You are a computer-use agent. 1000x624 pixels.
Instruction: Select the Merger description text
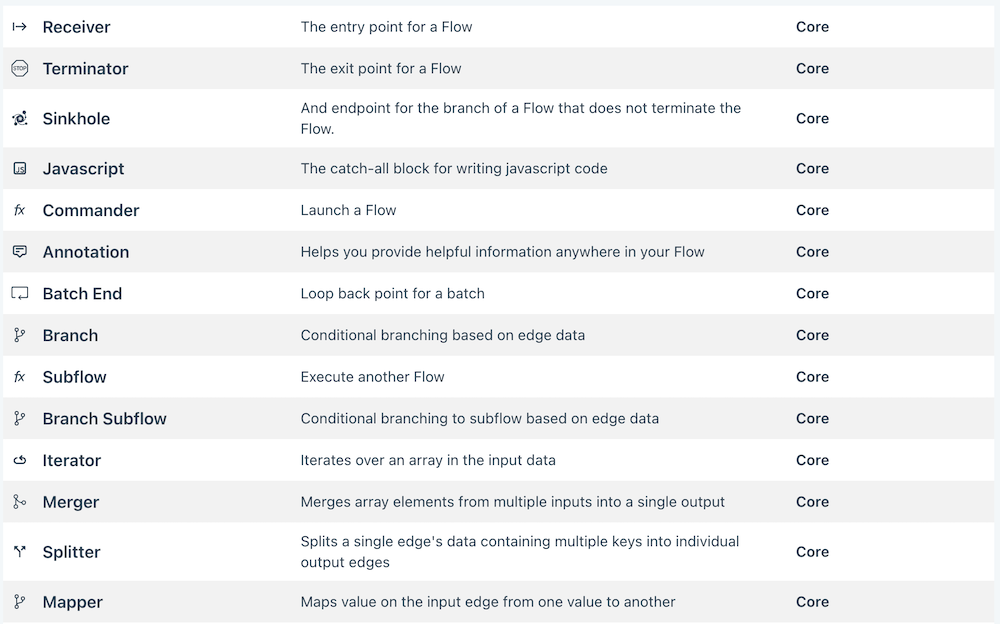pos(512,502)
